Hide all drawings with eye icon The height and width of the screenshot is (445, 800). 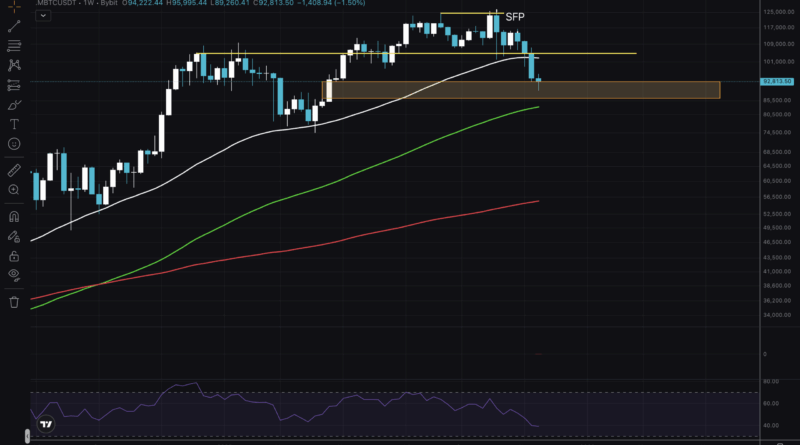pyautogui.click(x=14, y=274)
